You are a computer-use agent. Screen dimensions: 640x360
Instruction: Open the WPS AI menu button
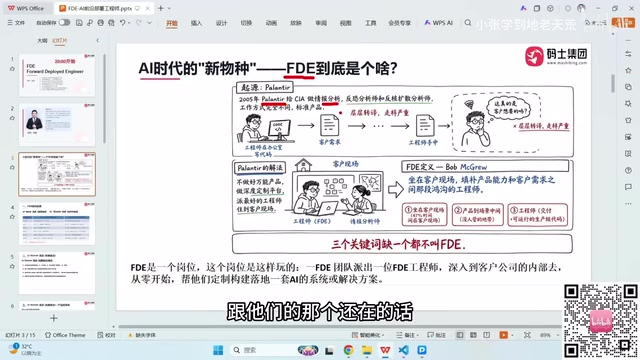click(x=438, y=23)
